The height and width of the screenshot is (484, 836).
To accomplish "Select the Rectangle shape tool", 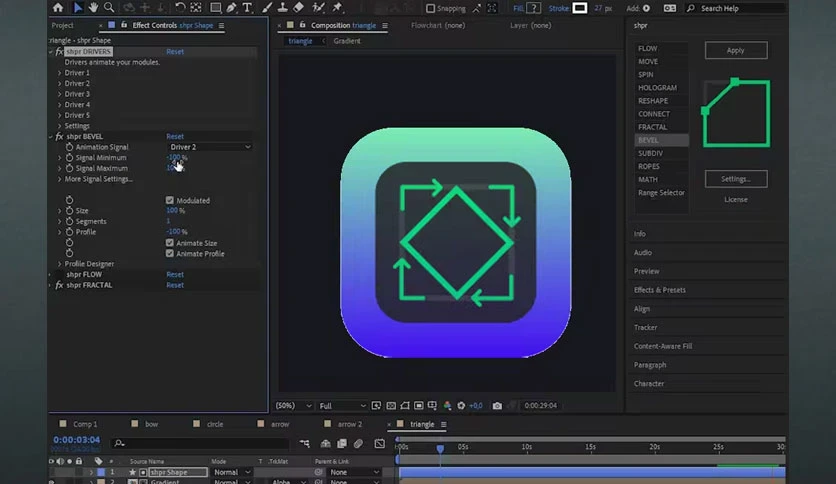I will [215, 7].
